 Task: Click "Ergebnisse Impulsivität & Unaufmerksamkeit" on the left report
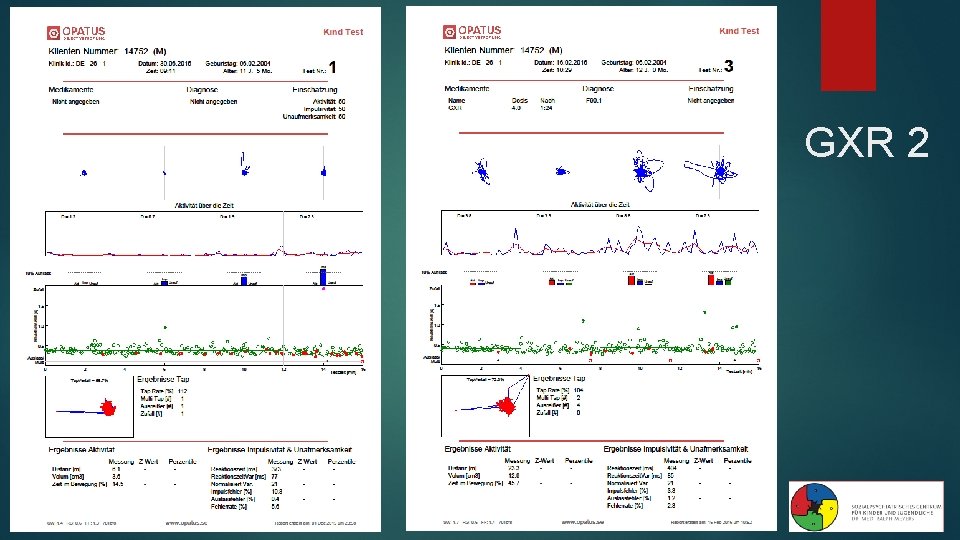point(279,450)
